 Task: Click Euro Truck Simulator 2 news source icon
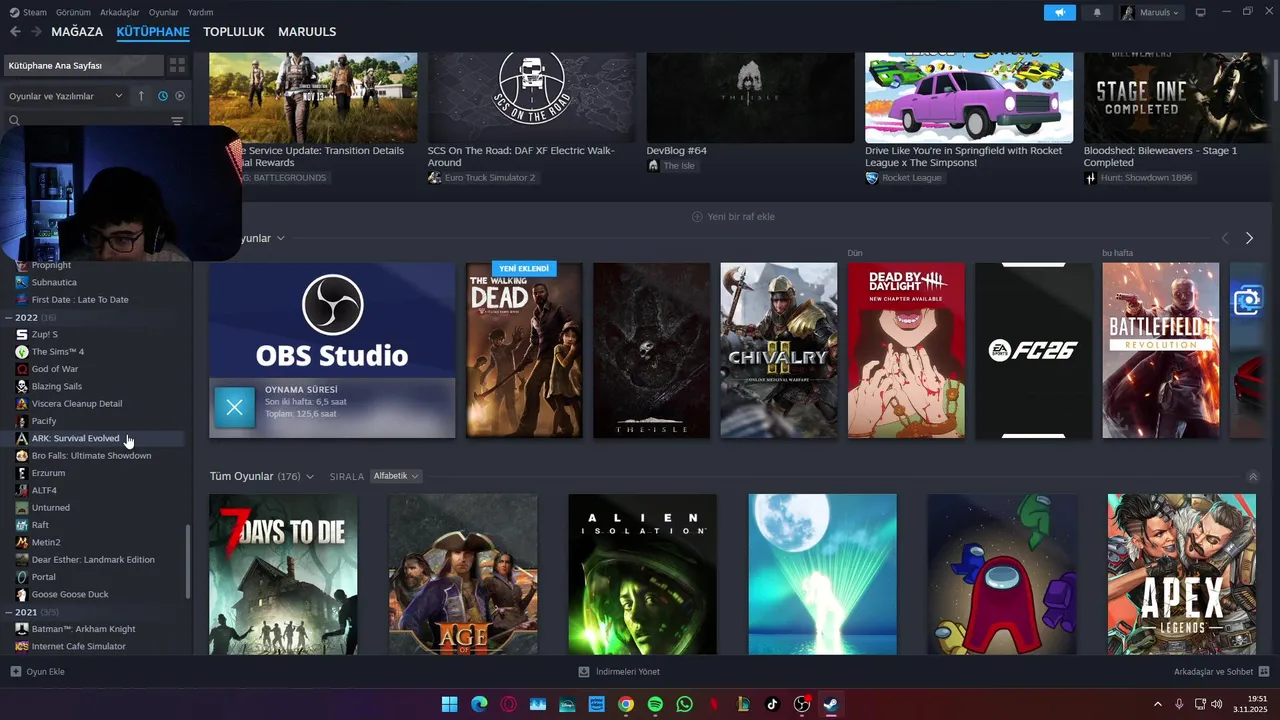[434, 178]
